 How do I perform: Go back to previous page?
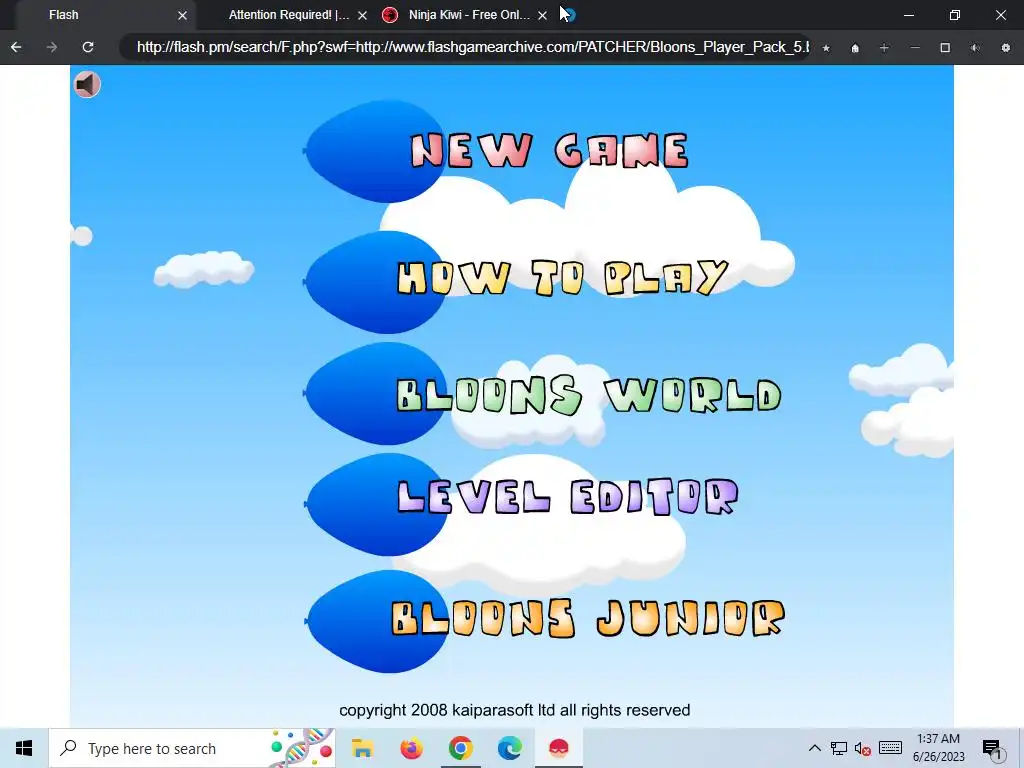16,47
